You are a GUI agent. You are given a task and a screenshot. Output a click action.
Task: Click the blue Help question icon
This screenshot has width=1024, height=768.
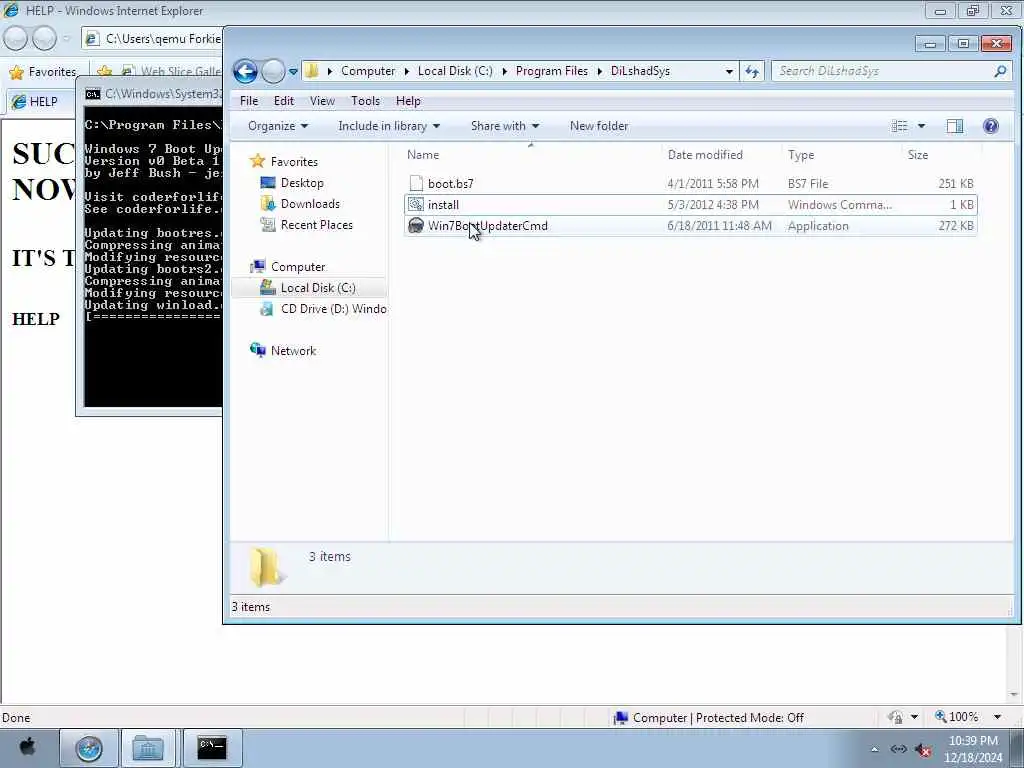tap(991, 126)
